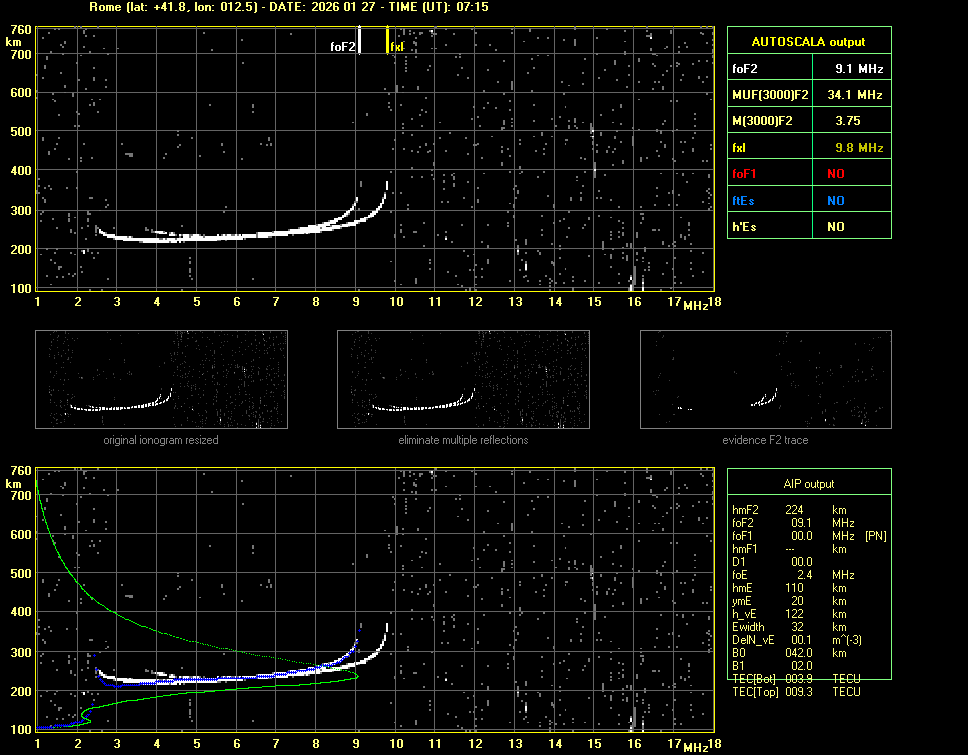Click the h'Es NO value cell
Viewport: 968px width, 755px height.
(835, 227)
